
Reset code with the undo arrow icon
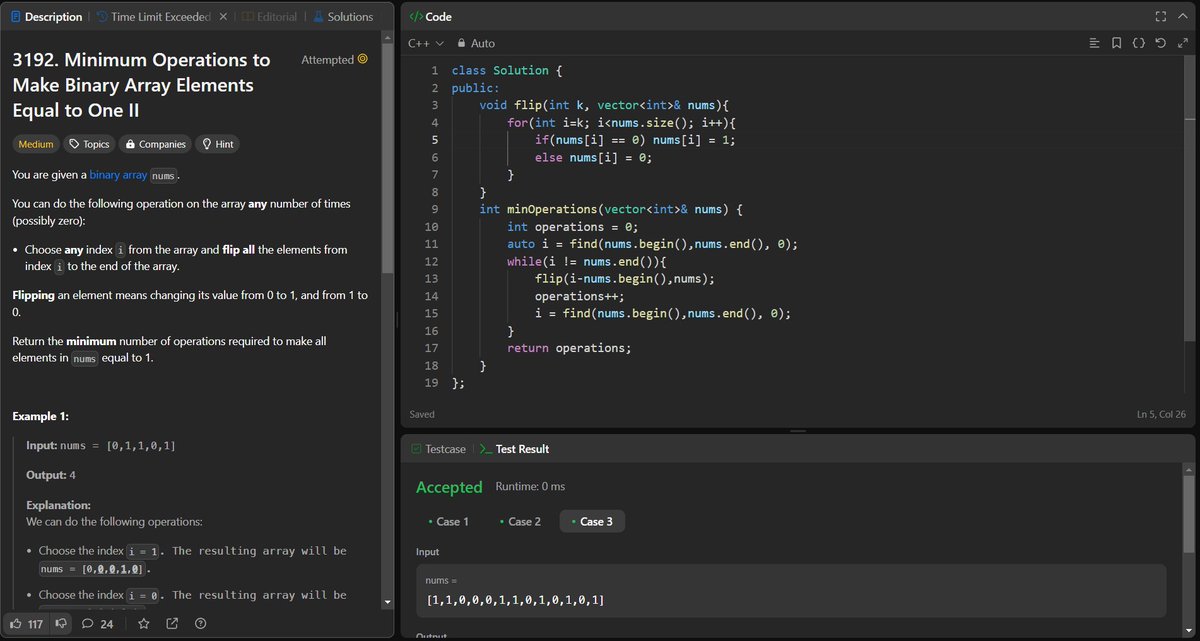(1160, 44)
